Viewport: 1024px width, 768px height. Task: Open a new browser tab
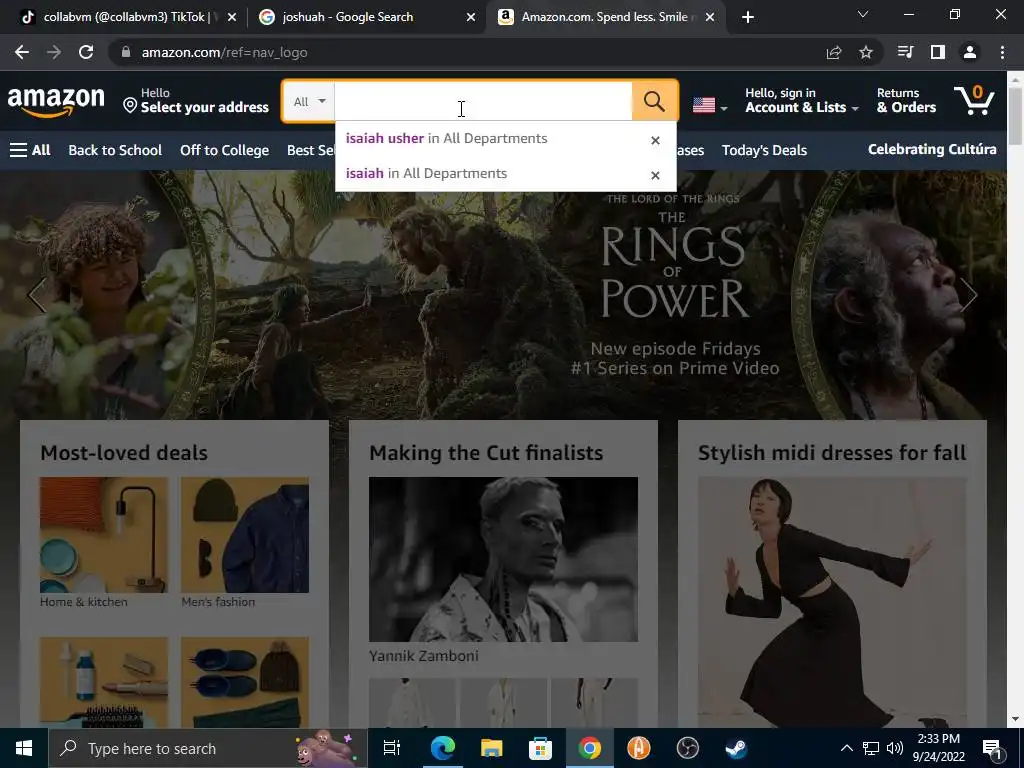748,17
